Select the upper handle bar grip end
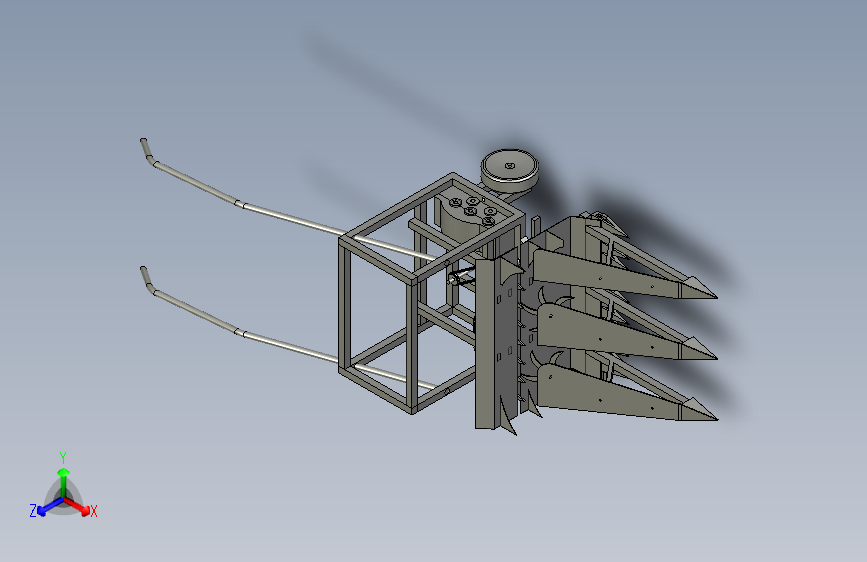The width and height of the screenshot is (867, 562). 148,150
